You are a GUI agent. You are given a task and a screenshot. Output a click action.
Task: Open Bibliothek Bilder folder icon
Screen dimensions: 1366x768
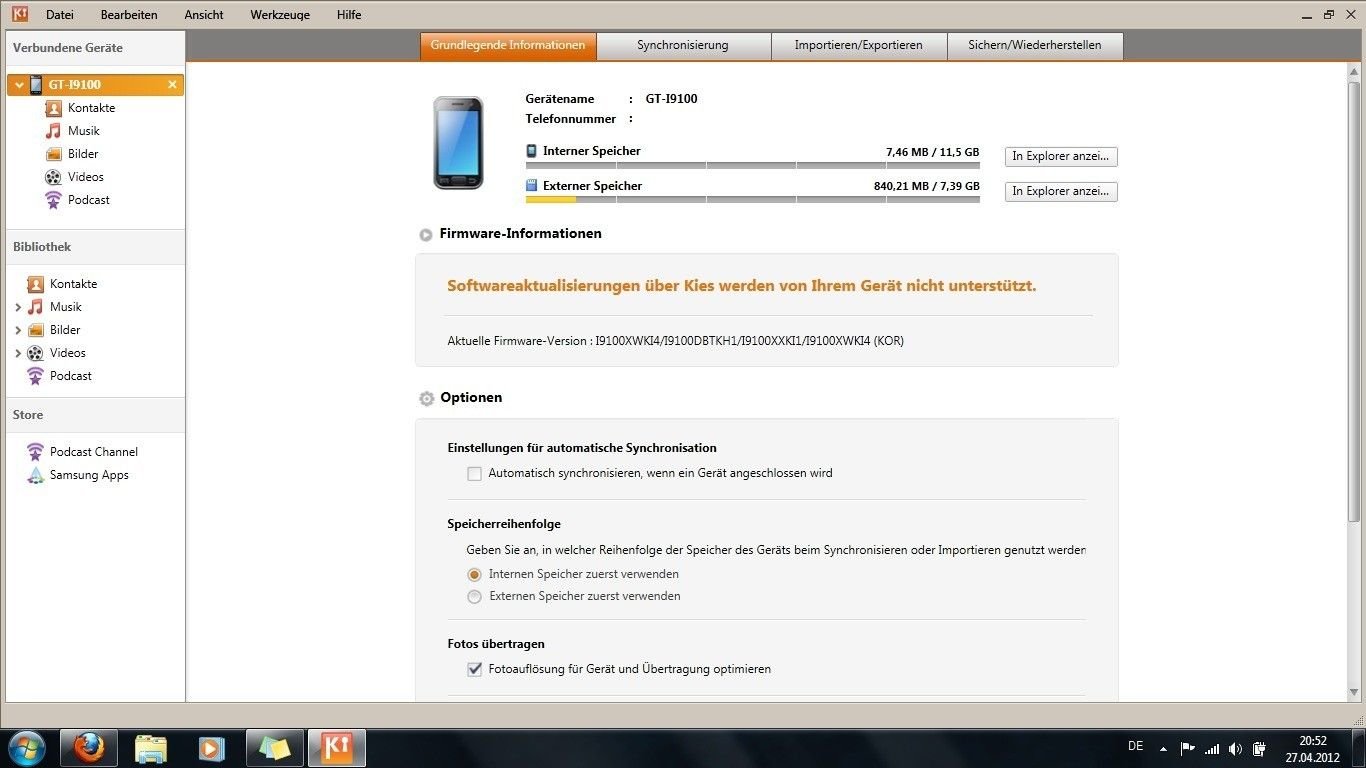pos(36,330)
